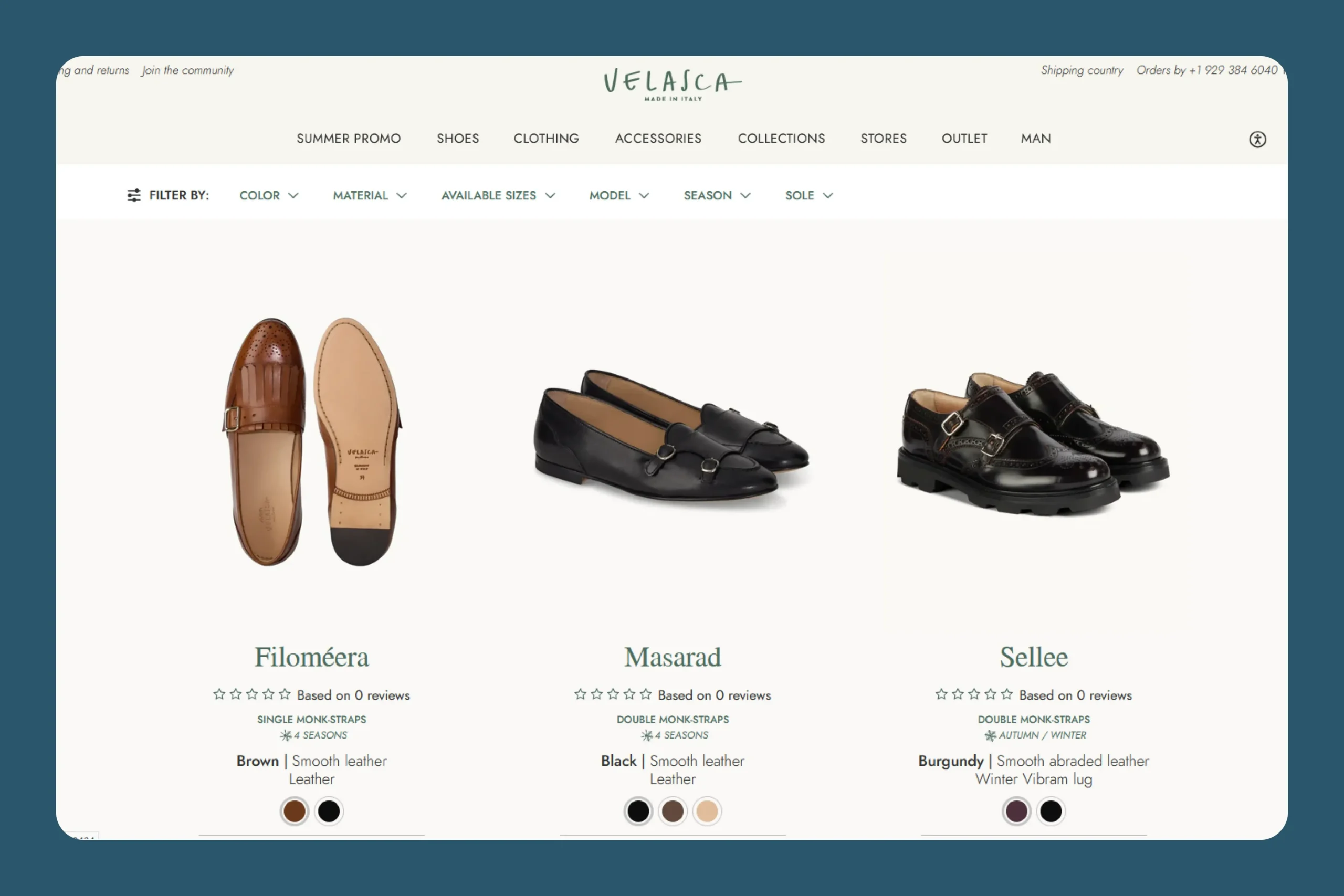Image resolution: width=1344 pixels, height=896 pixels.
Task: Choose the beige swatch for Masarad
Action: [707, 811]
